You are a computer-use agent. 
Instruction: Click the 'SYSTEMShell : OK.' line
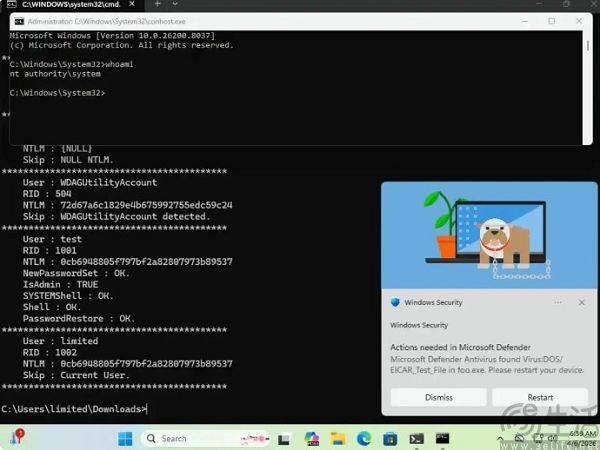tap(68, 296)
